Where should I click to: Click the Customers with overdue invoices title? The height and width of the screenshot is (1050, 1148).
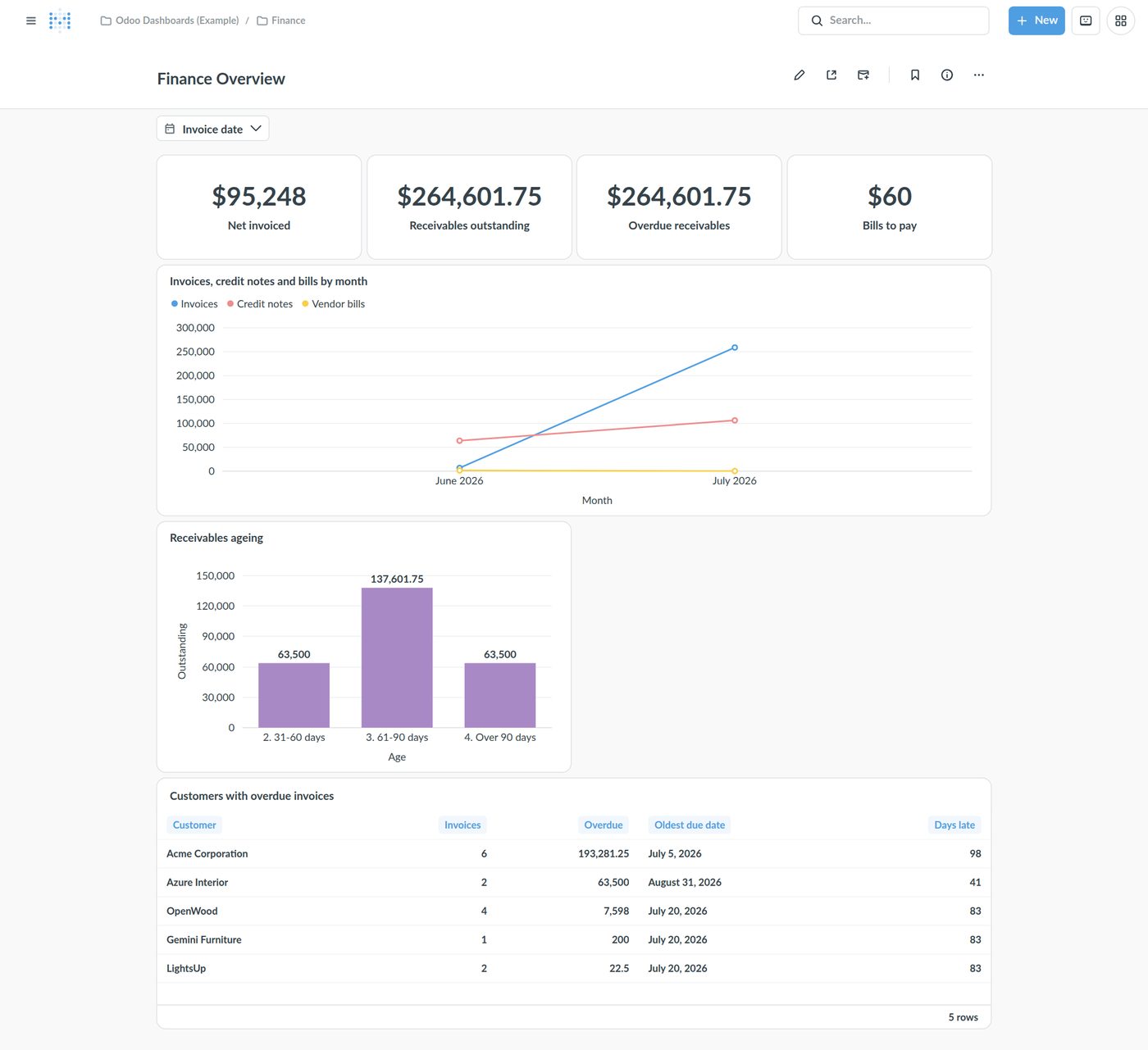coord(252,796)
